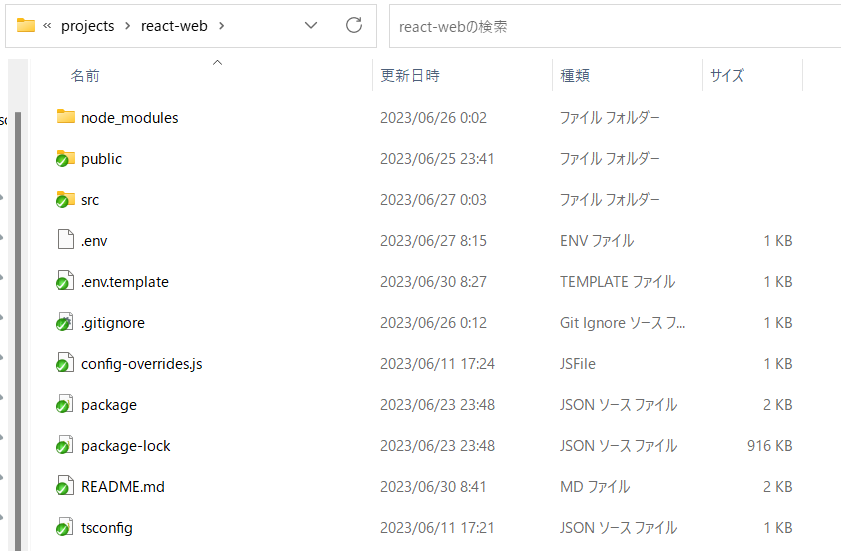The width and height of the screenshot is (841, 551).
Task: Open the address bar history dropdown
Action: click(311, 25)
